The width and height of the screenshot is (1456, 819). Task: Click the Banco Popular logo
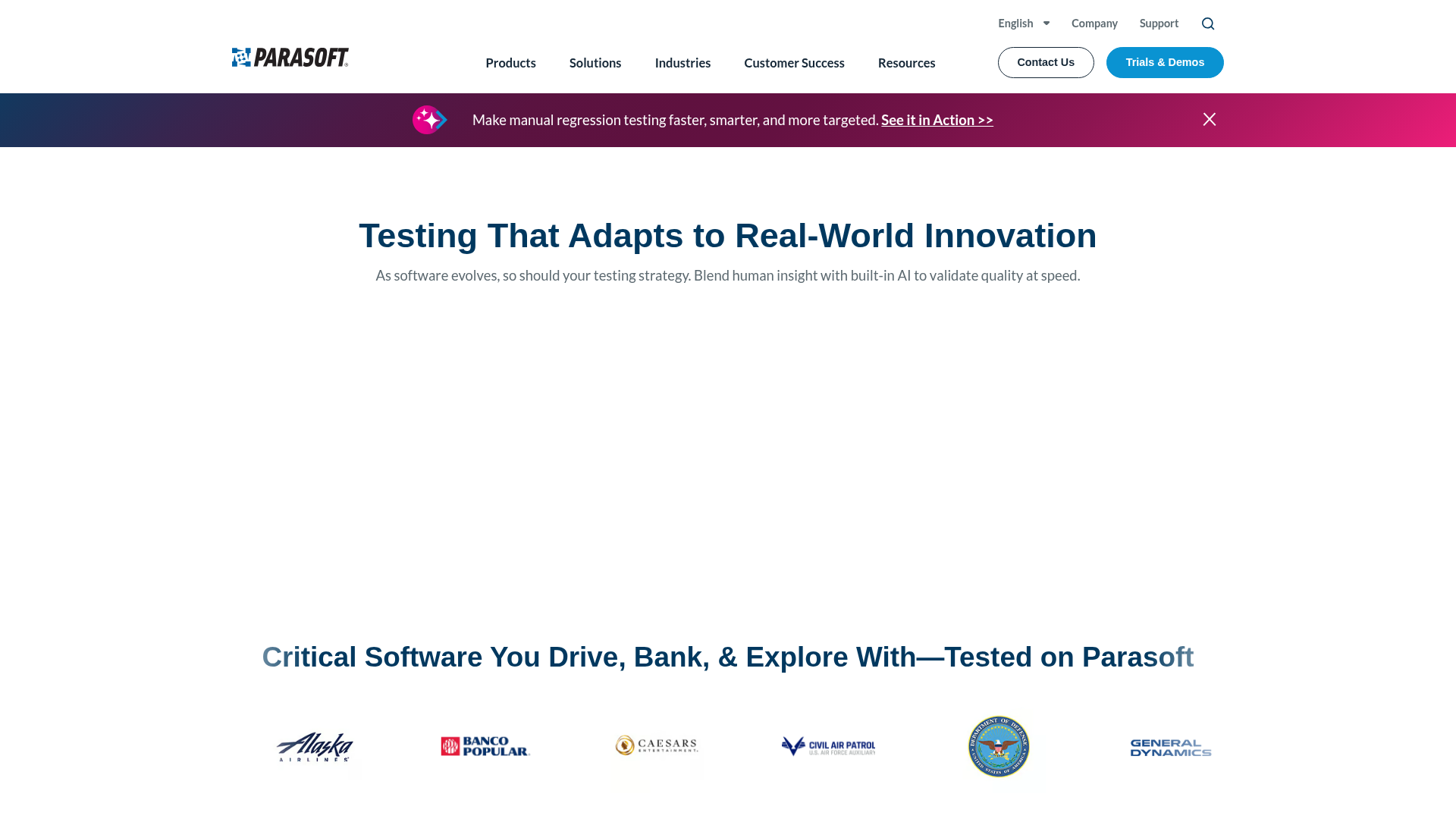click(484, 746)
